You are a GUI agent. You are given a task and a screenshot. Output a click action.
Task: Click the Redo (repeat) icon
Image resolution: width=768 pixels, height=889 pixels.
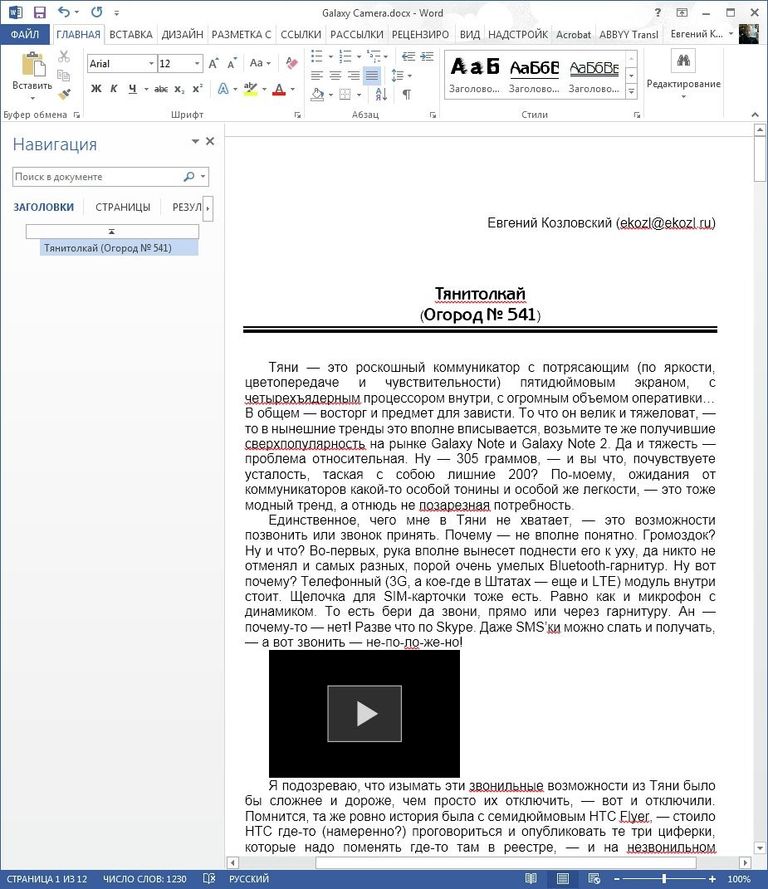tap(97, 12)
